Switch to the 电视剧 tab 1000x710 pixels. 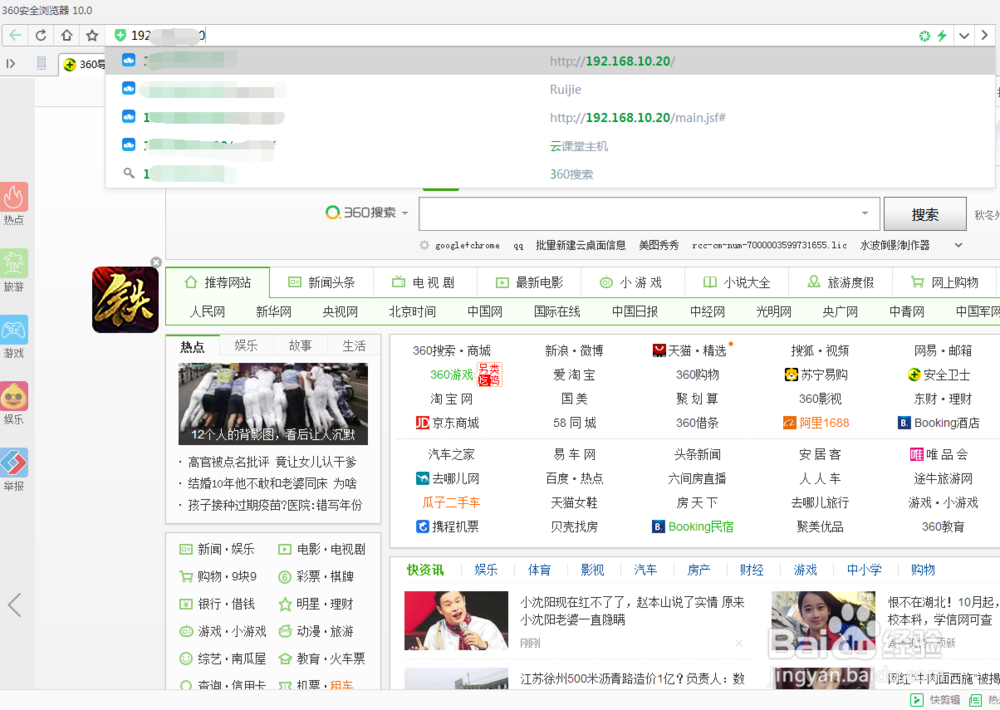pos(425,283)
